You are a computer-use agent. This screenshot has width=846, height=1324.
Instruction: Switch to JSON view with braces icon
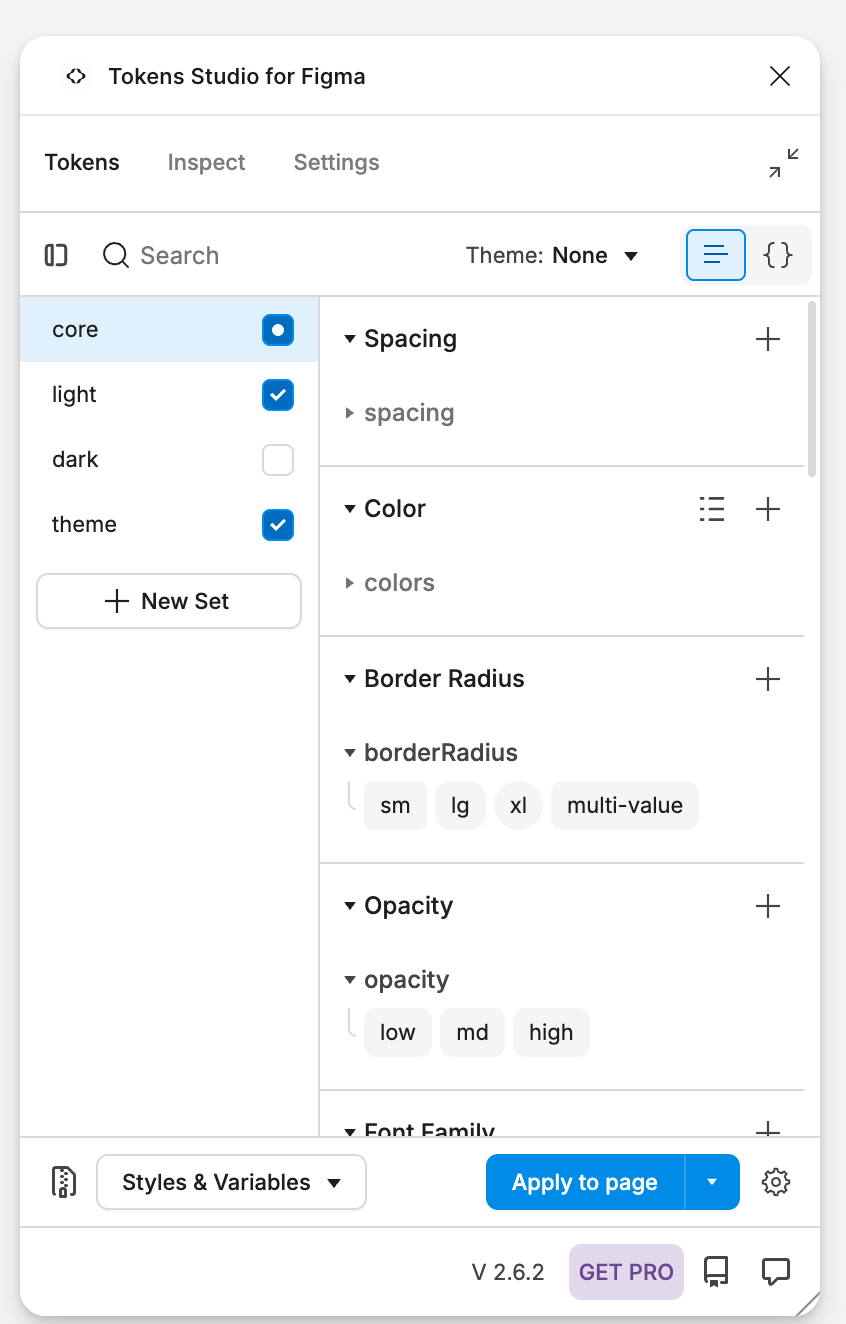pyautogui.click(x=778, y=255)
